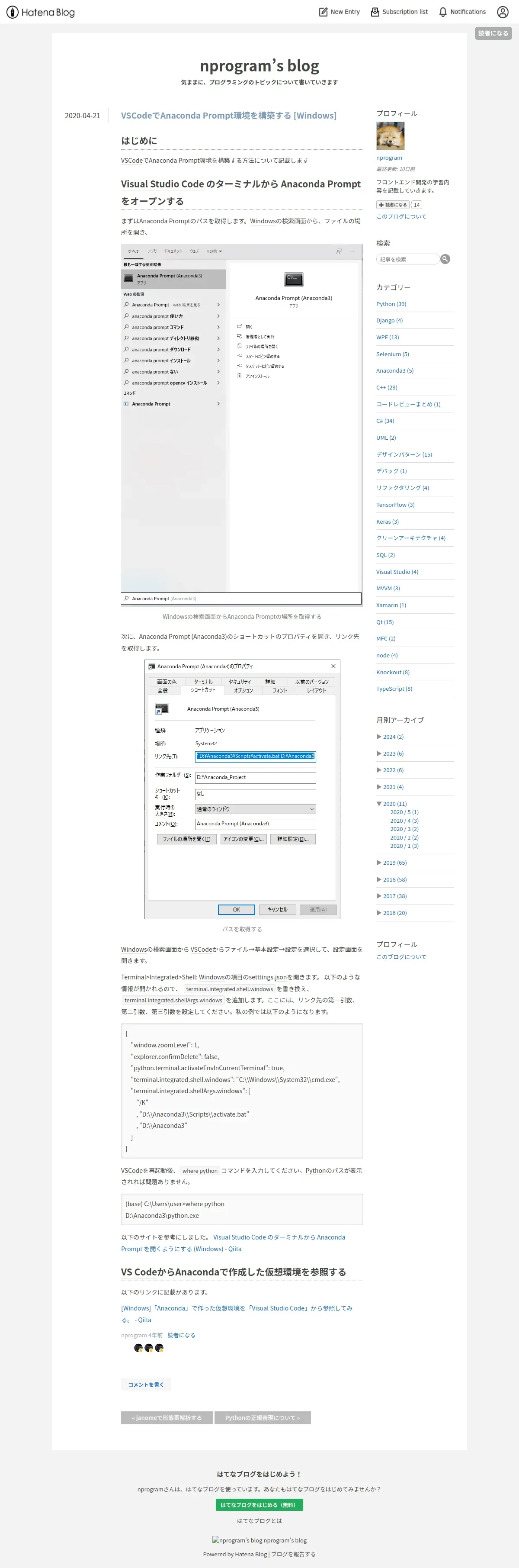Open the 2020 / 4 (3) archive
This screenshot has height=1568, width=519.
[405, 821]
